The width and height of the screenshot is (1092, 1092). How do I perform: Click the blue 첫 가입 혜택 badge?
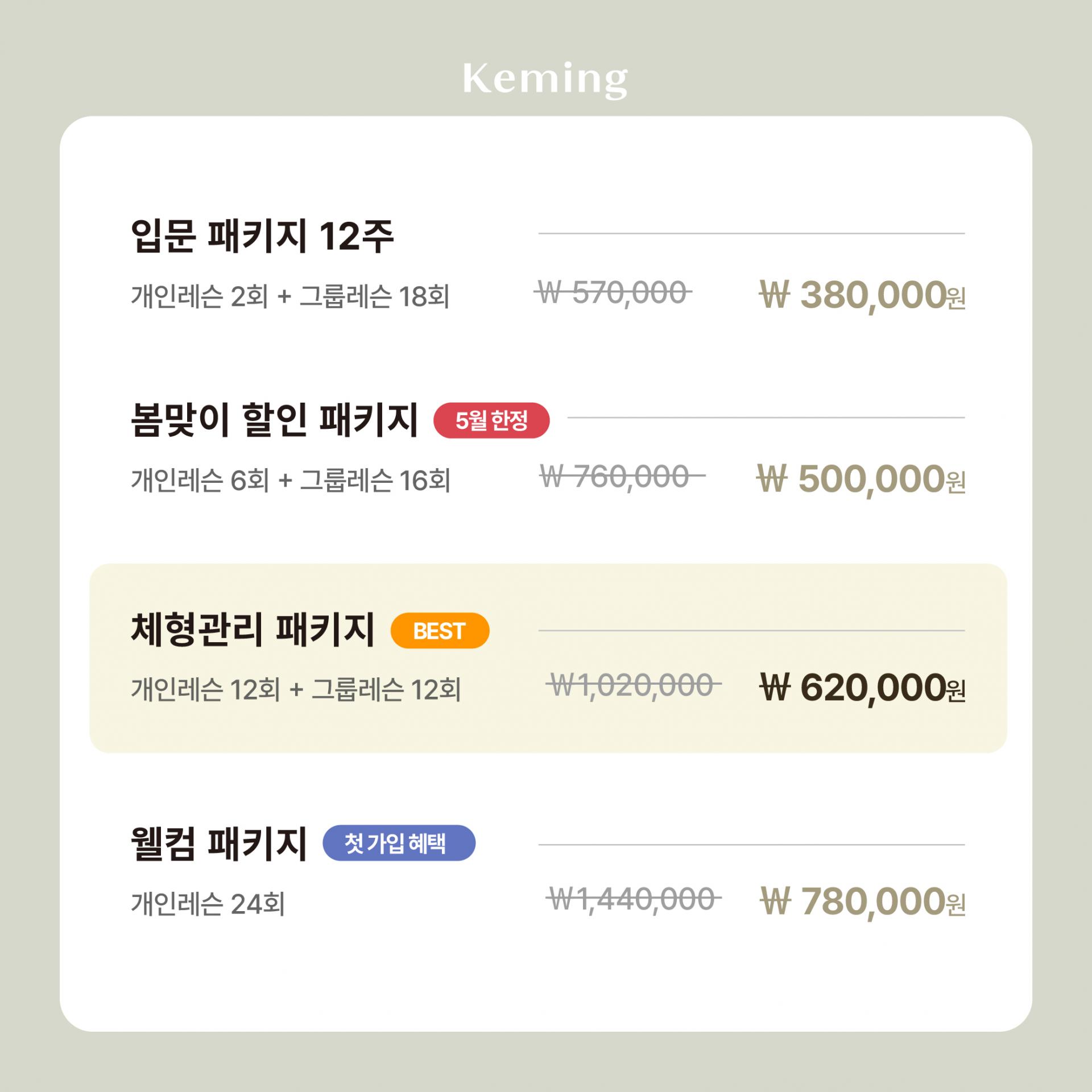click(399, 843)
